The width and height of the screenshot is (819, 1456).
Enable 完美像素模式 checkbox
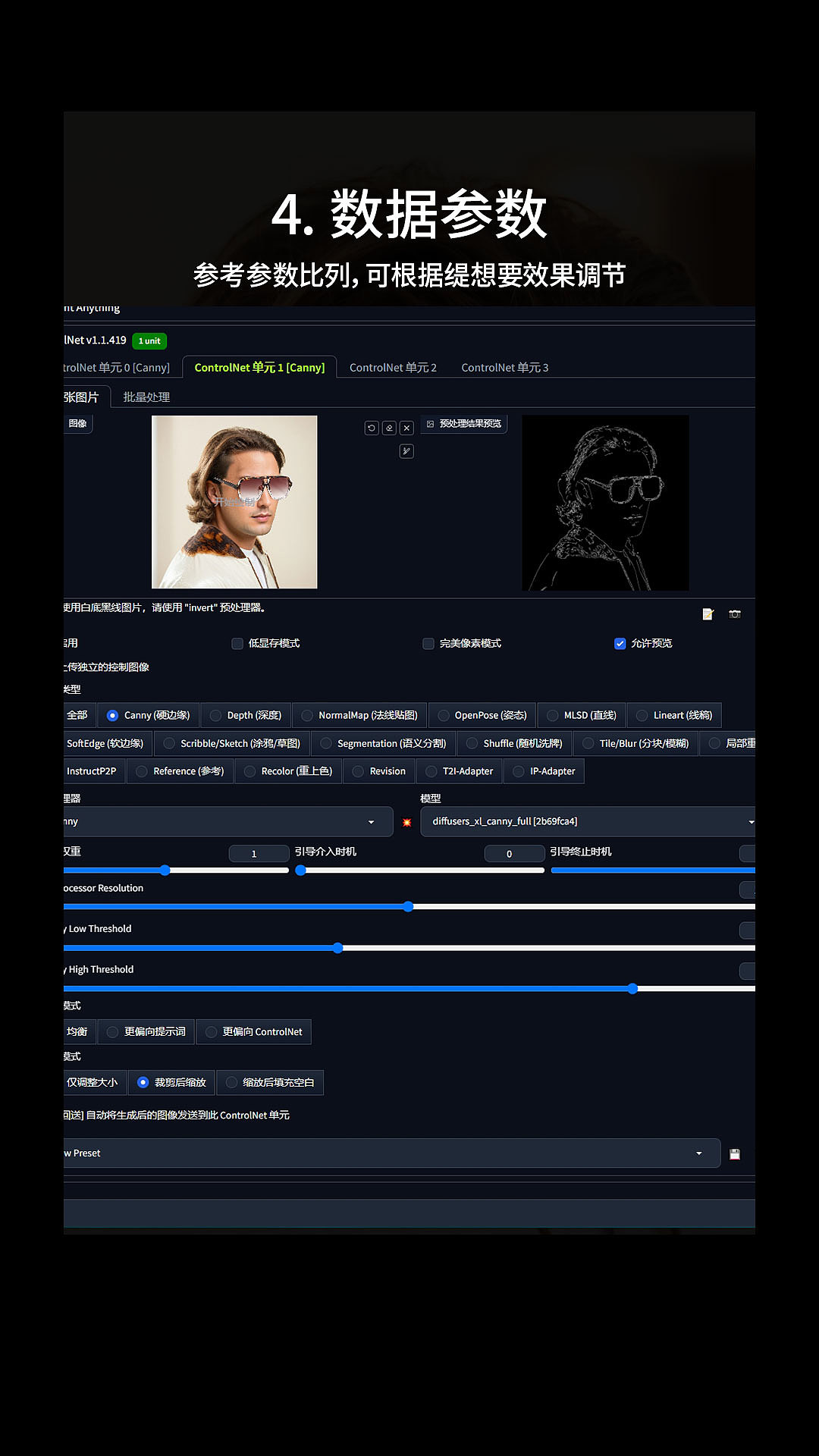(428, 643)
